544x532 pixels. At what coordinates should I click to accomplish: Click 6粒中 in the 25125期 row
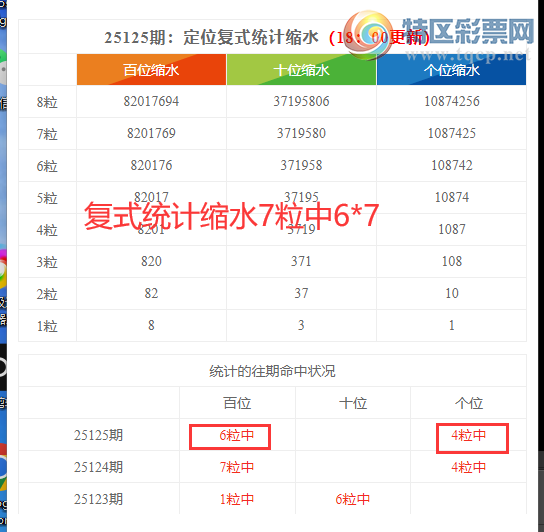pos(237,435)
